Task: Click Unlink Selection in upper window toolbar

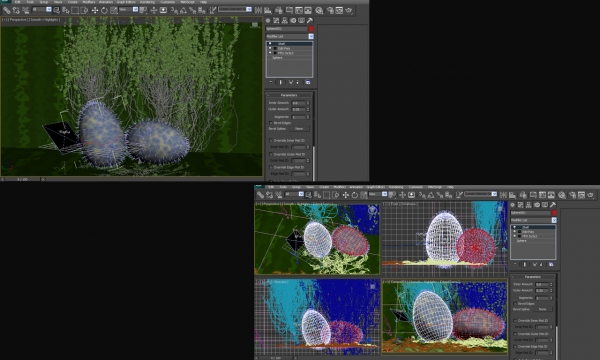Action: [16, 10]
